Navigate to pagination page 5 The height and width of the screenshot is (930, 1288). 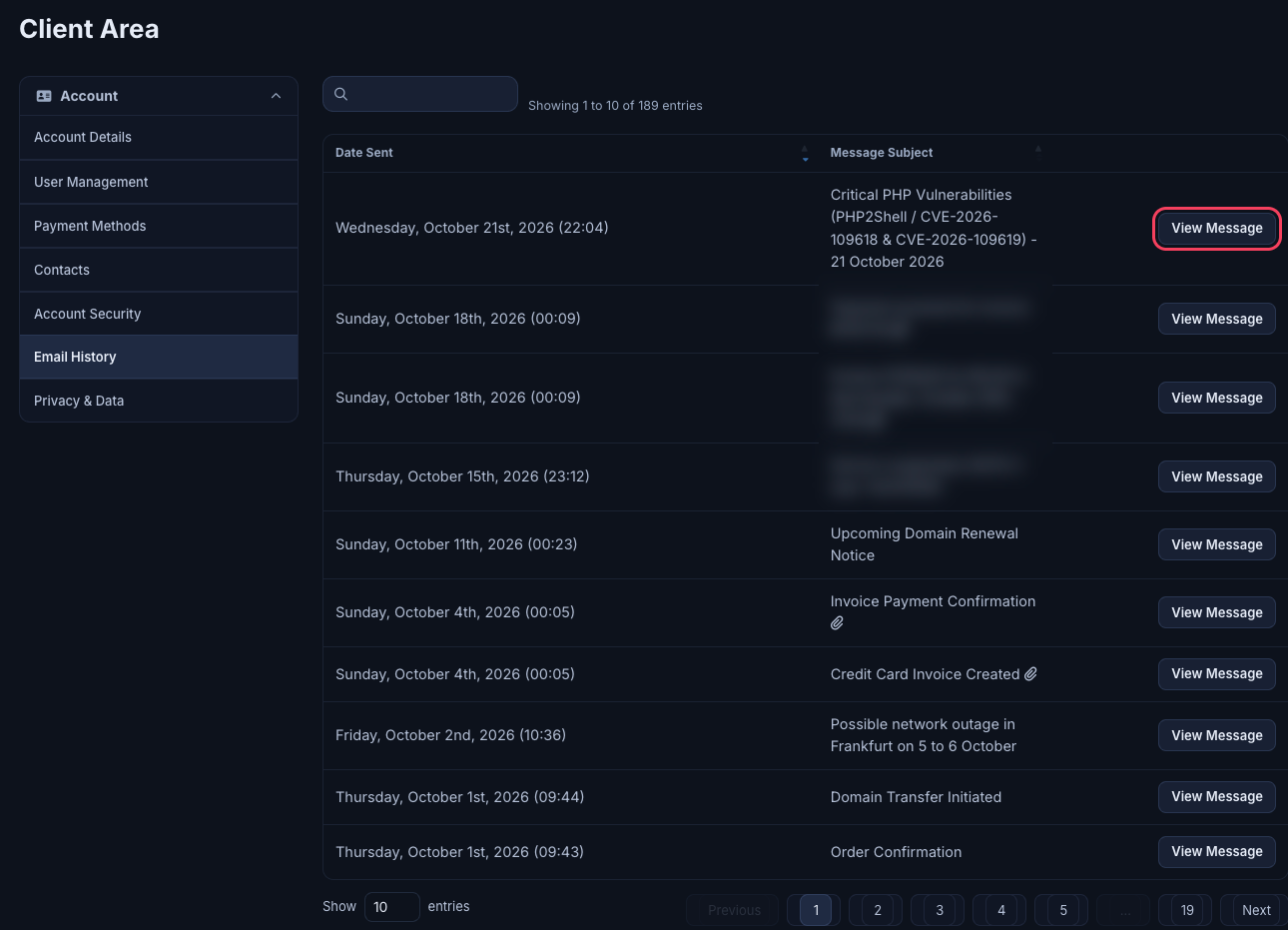click(x=1063, y=910)
